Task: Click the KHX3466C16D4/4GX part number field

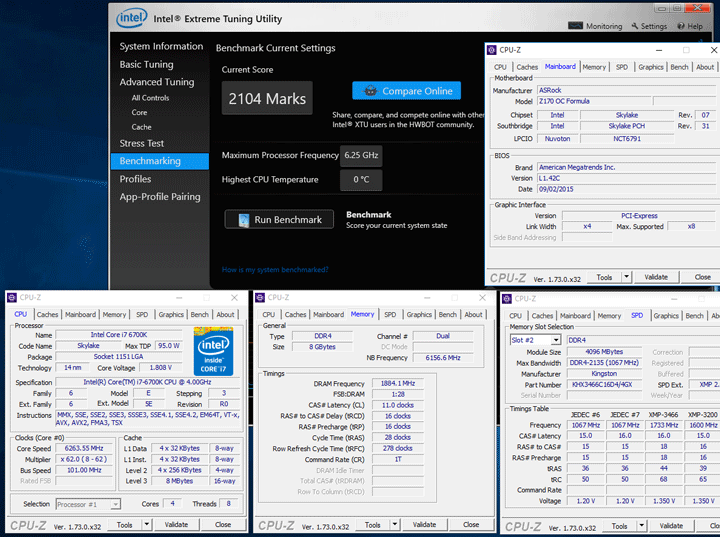Action: pyautogui.click(x=604, y=384)
